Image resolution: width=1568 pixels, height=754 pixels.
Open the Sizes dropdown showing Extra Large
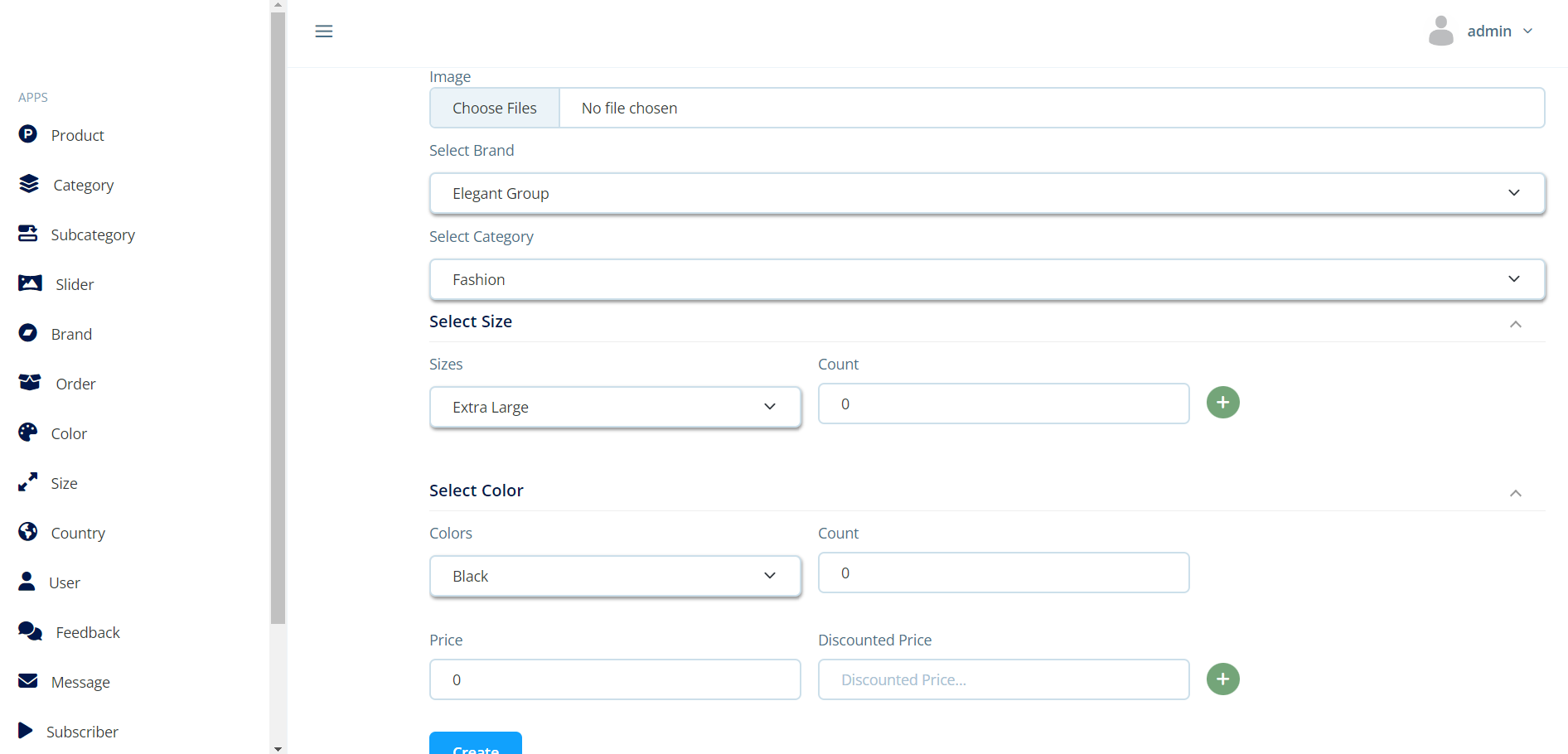[615, 408]
